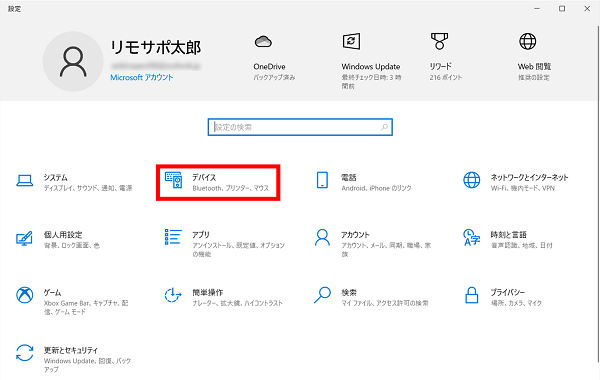The width and height of the screenshot is (600, 380).
Task: Click the アカウント person icon
Action: point(322,238)
